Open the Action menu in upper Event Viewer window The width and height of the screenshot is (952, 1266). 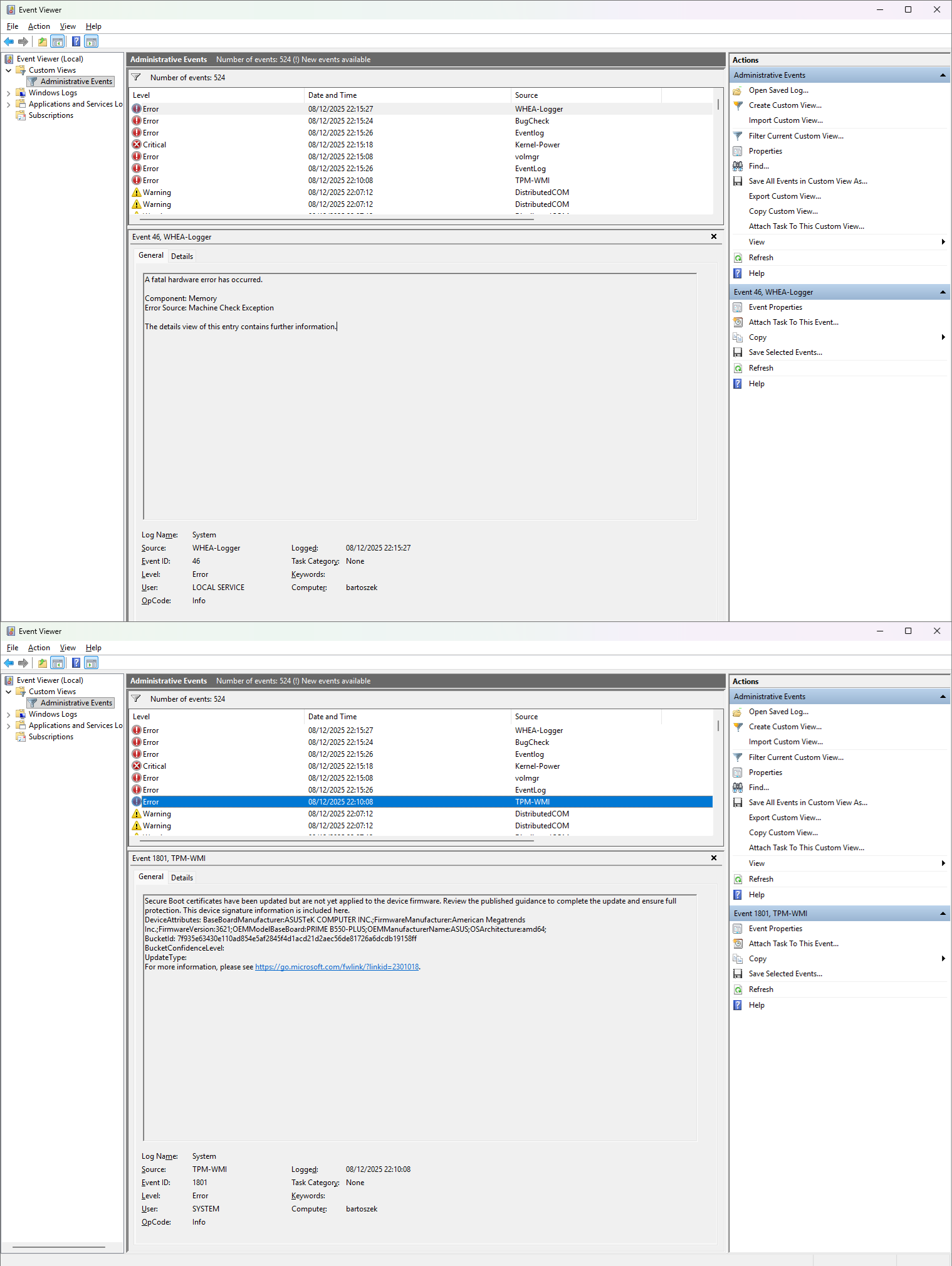click(x=39, y=26)
